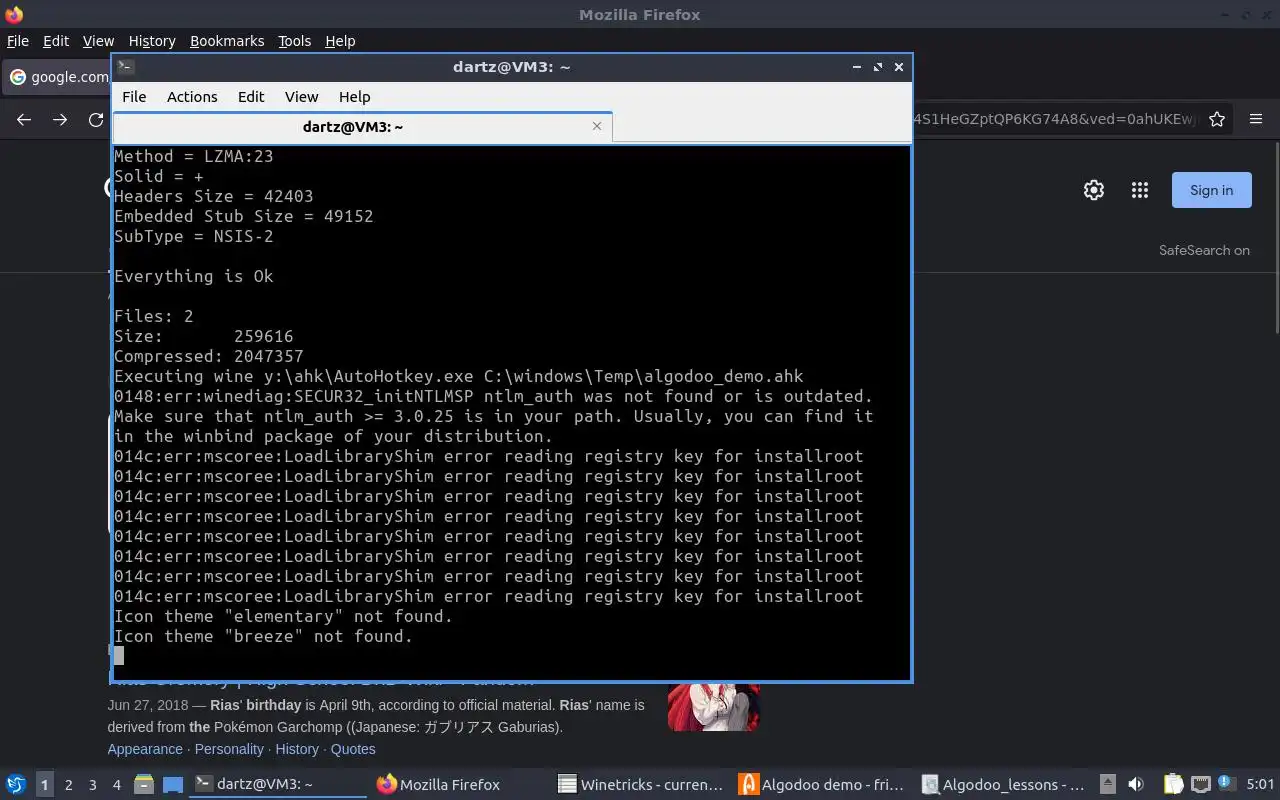Close the dartz@VM3 terminal tab
This screenshot has height=800, width=1280.
click(597, 126)
